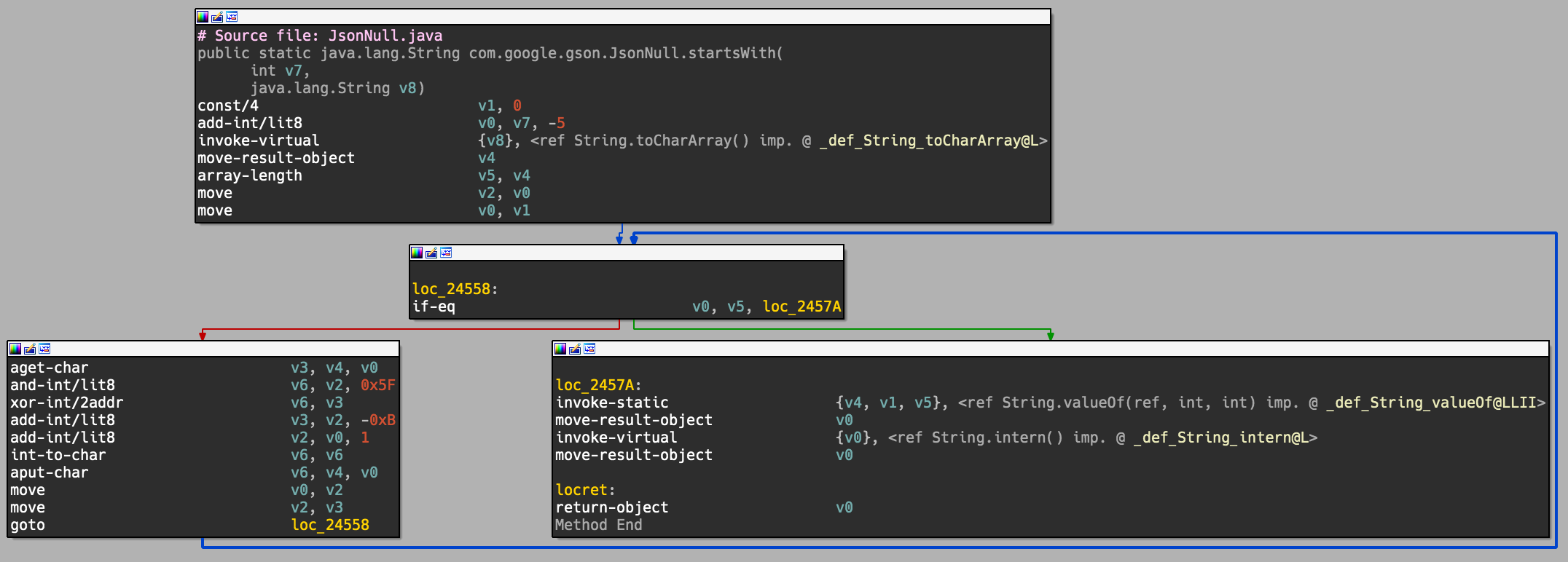
Task: Click the const/4 instruction
Action: click(228, 106)
